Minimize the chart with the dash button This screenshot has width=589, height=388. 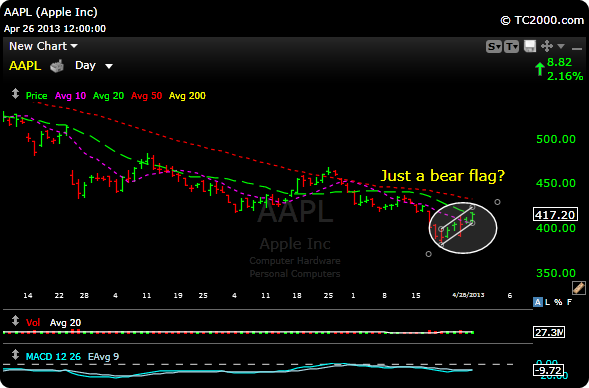point(577,48)
